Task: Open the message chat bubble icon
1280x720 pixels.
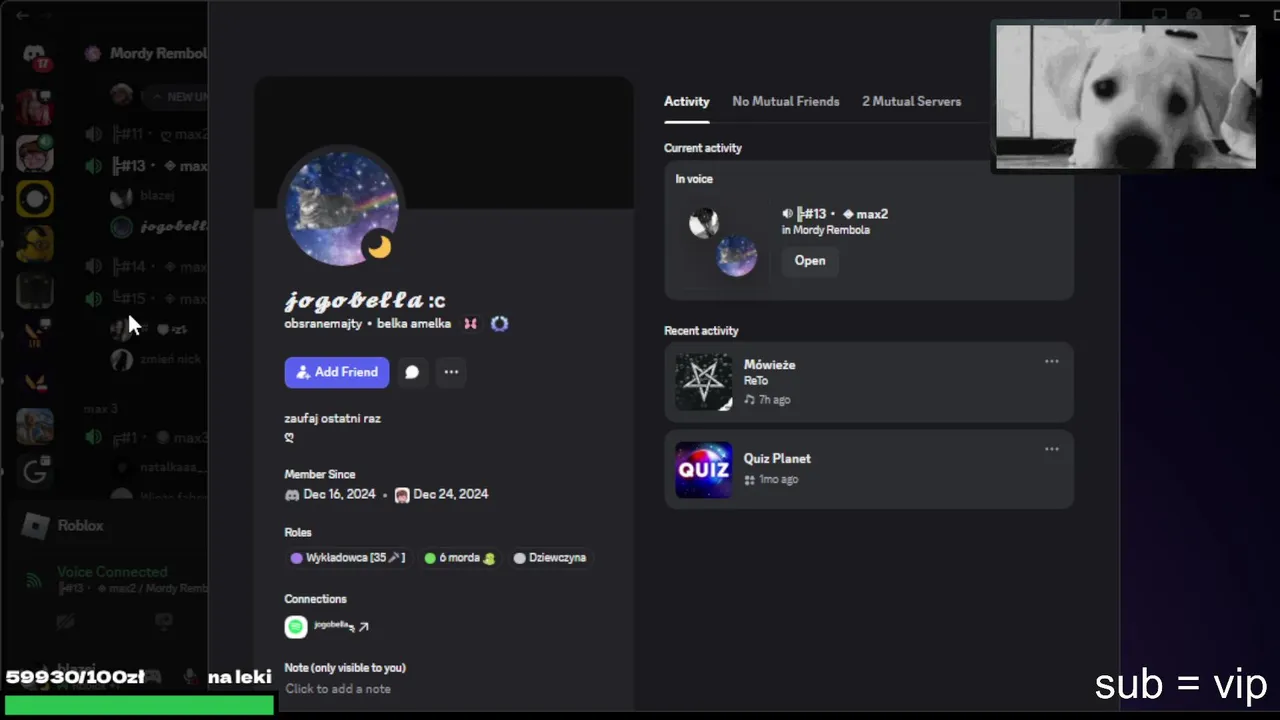Action: (412, 372)
